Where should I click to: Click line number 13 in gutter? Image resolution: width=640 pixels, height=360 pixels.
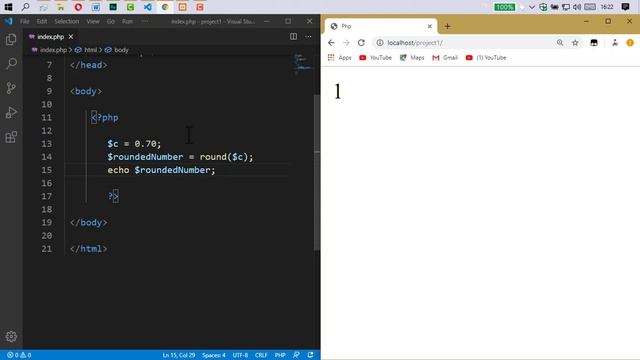pyautogui.click(x=47, y=144)
